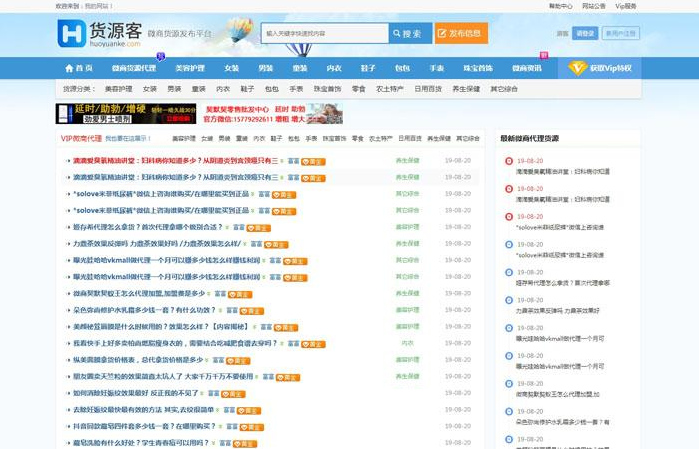This screenshot has height=449, width=699.
Task: Click orange heart badge in 抖音同款趣皂 row
Action: coord(252,427)
